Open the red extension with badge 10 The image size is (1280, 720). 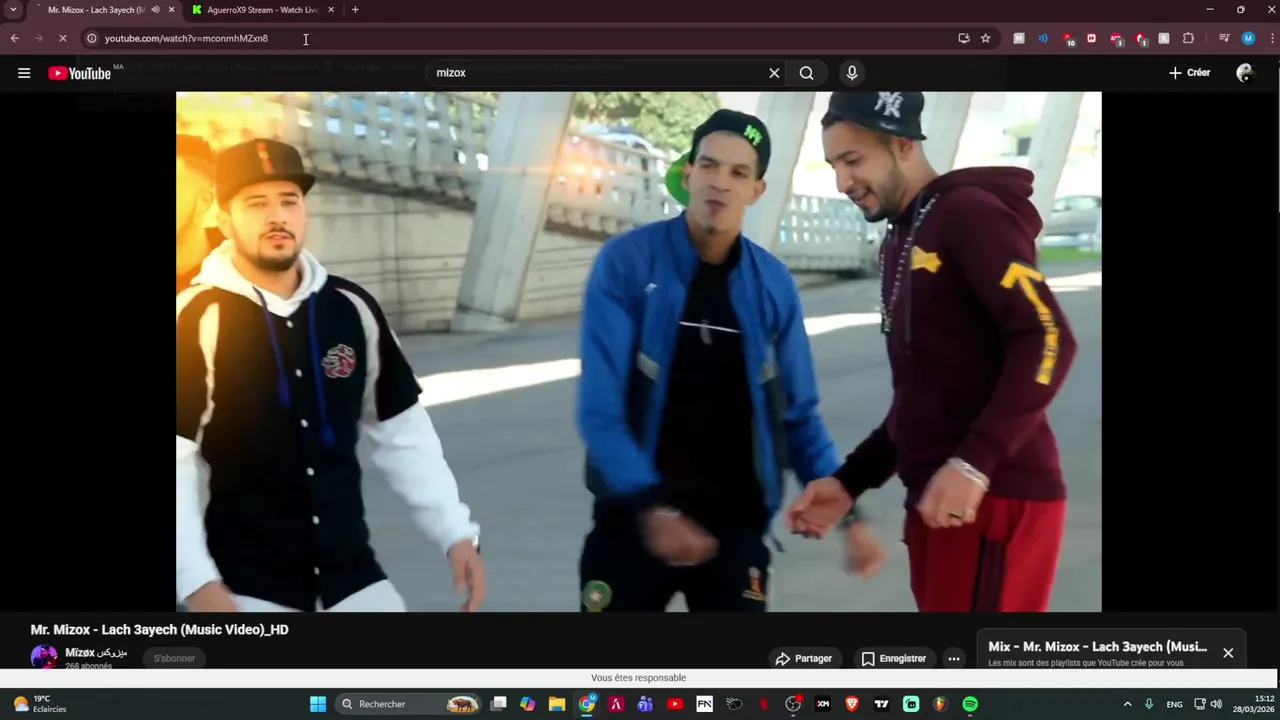(x=1067, y=39)
